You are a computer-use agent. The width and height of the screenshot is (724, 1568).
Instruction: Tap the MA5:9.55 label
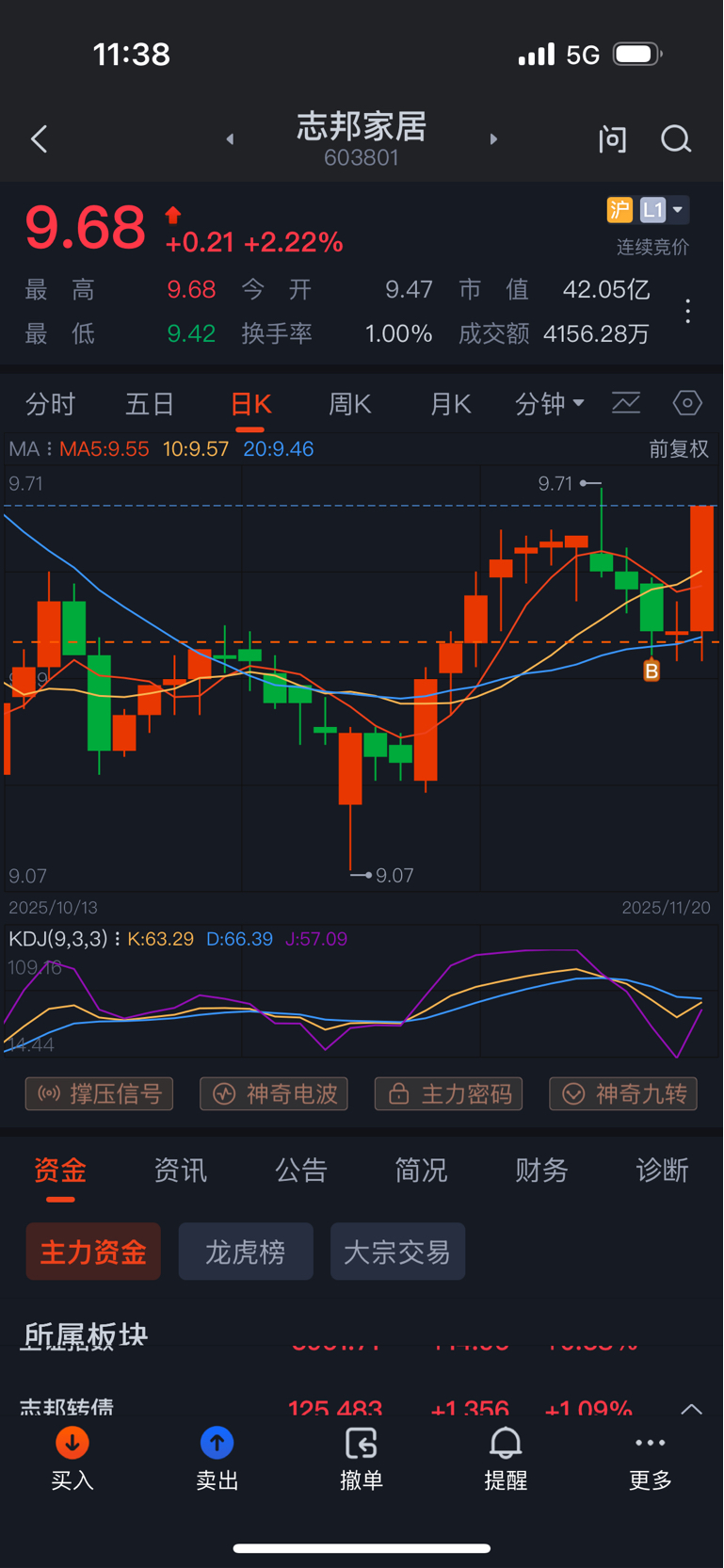pyautogui.click(x=105, y=449)
